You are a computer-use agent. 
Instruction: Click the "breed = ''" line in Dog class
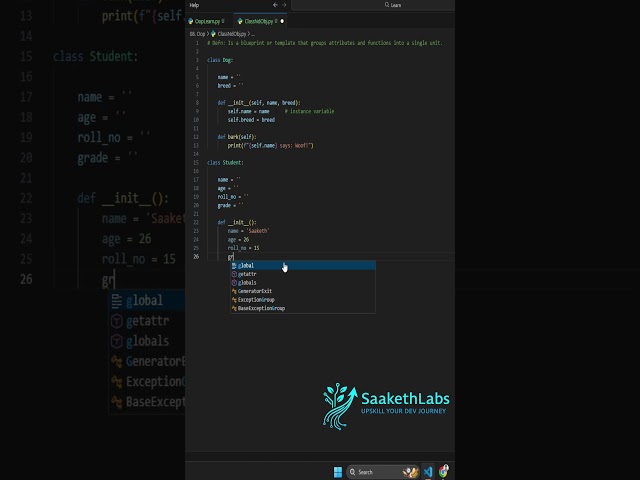coord(230,86)
